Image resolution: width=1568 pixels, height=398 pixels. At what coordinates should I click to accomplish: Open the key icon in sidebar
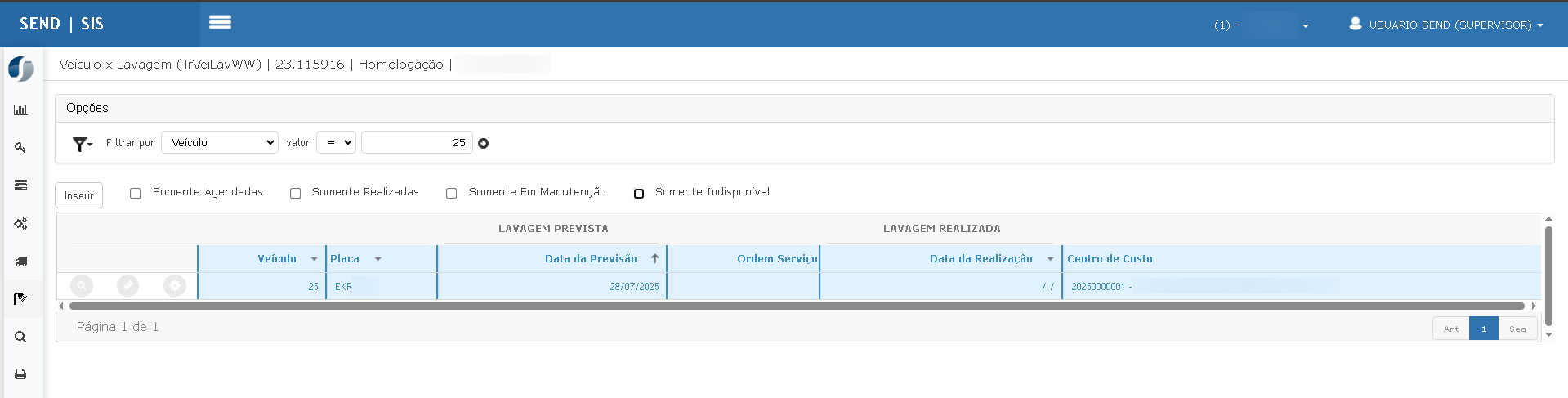point(20,148)
